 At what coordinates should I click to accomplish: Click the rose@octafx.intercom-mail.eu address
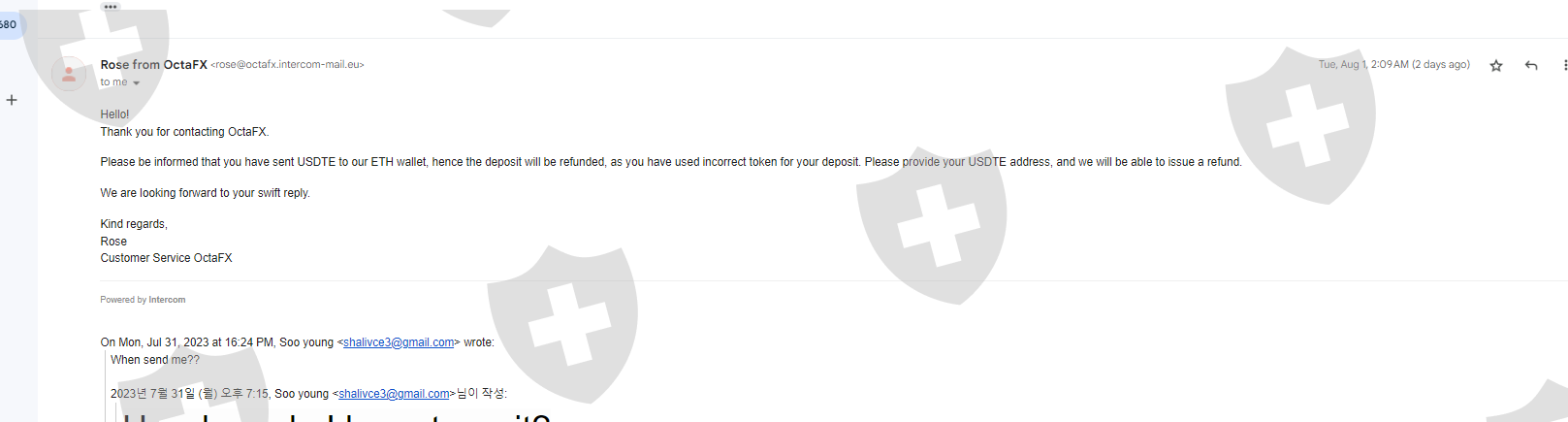point(287,65)
